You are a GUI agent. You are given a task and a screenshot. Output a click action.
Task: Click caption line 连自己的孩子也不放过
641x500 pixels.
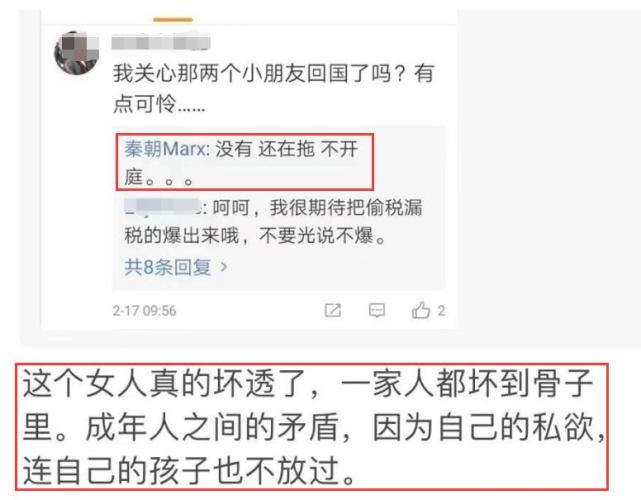[x=188, y=471]
